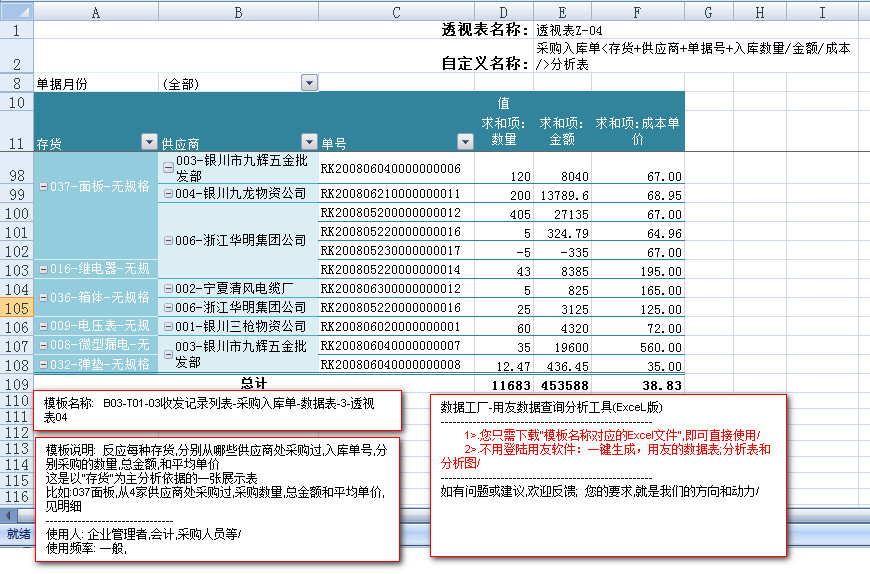Collapse the 016-继电器 inventory group
The height and width of the screenshot is (574, 870).
click(41, 269)
